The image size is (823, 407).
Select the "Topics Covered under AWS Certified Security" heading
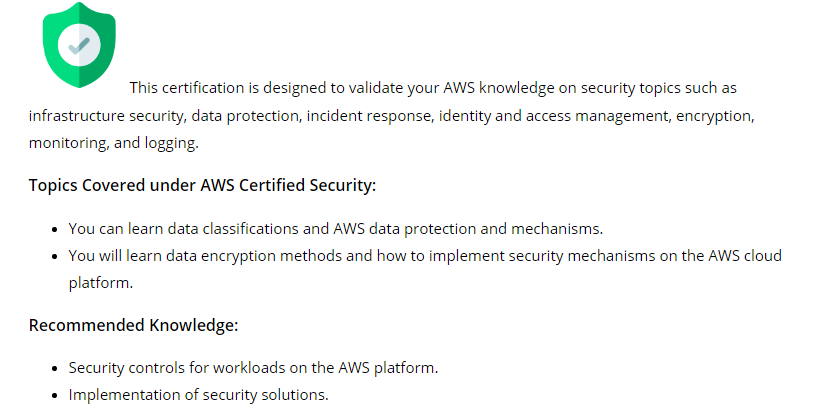202,186
